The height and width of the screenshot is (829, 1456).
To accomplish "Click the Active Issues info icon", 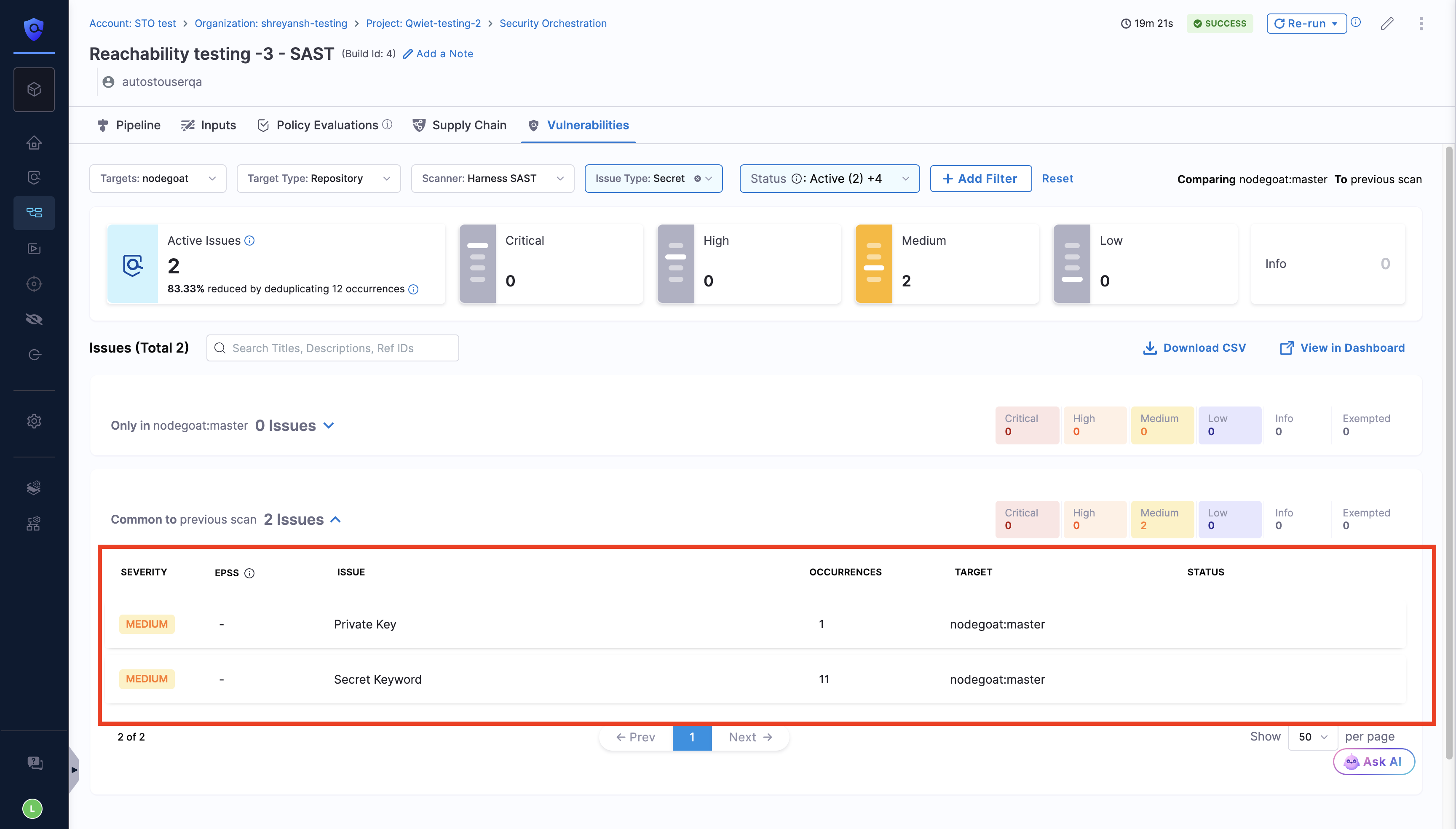I will pyautogui.click(x=249, y=240).
